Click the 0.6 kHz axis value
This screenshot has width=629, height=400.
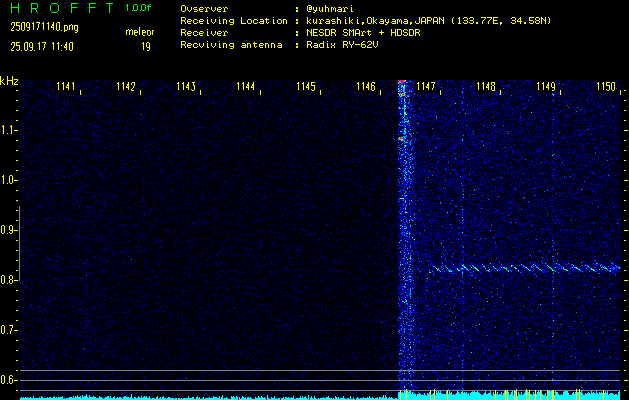tap(7, 380)
